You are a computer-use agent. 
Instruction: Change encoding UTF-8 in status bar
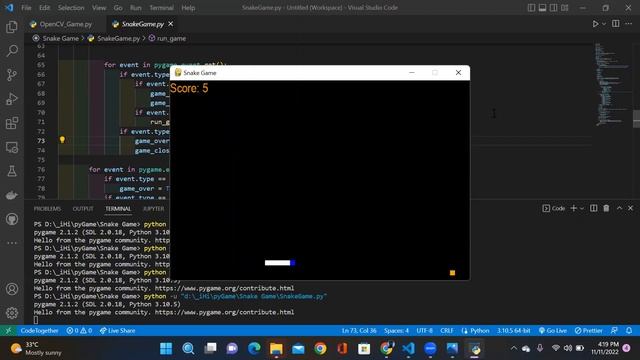[x=424, y=331]
